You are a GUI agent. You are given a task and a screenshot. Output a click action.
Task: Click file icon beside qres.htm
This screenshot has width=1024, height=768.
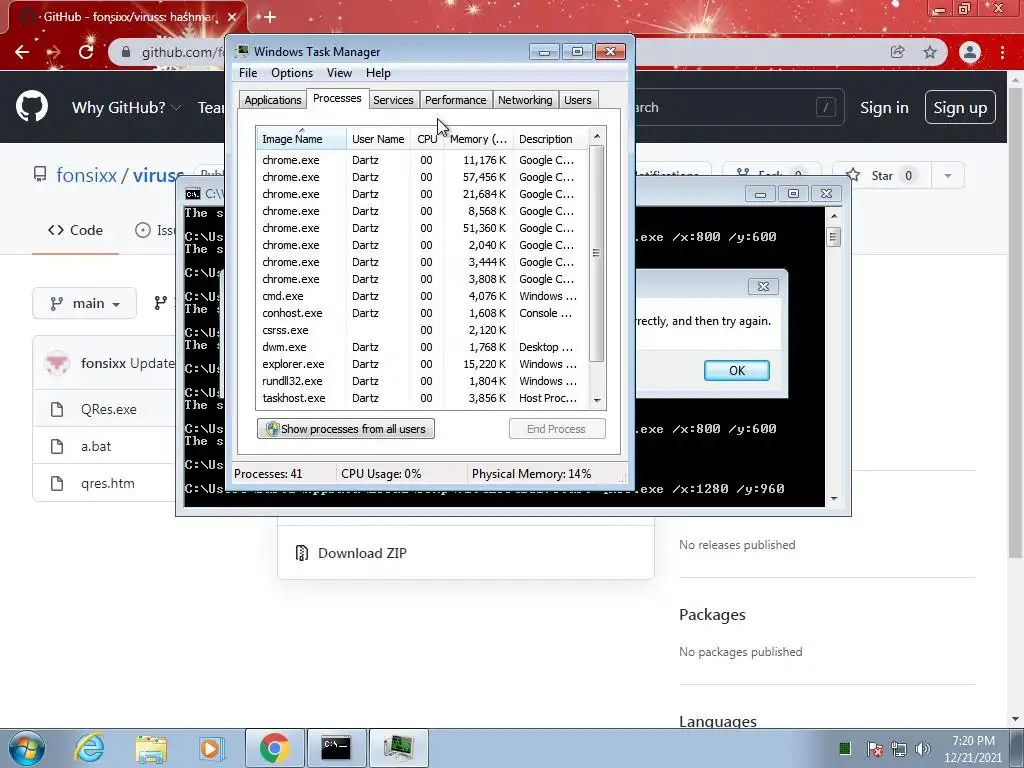click(x=57, y=483)
